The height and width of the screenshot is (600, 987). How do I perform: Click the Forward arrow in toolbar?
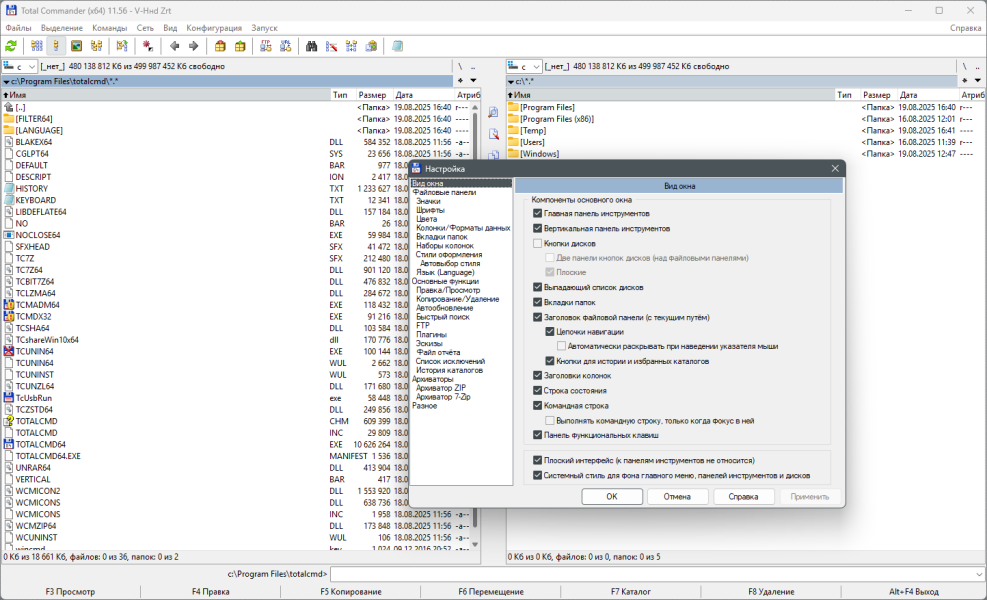[192, 46]
